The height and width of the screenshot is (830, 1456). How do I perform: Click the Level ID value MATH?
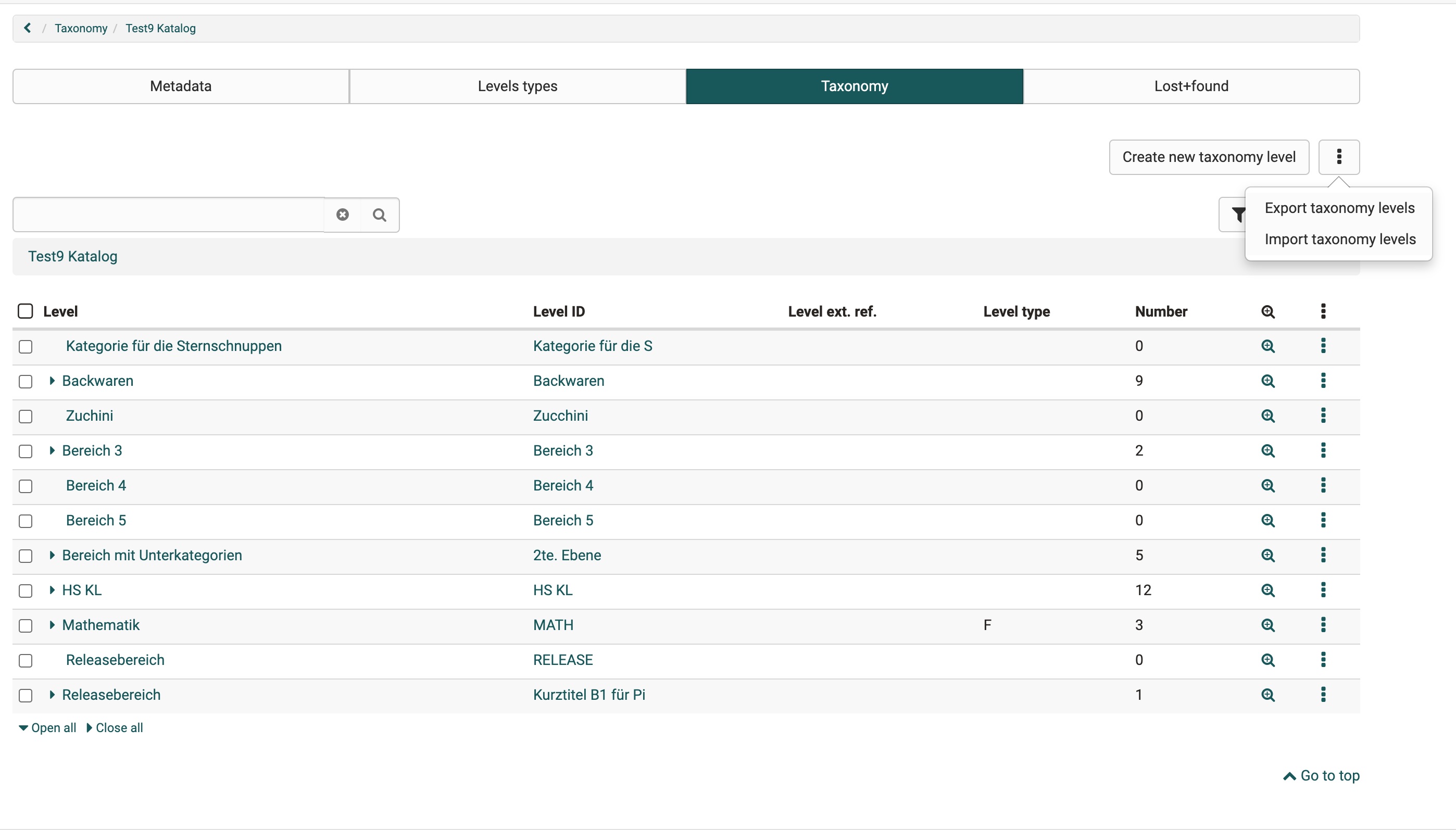click(553, 625)
